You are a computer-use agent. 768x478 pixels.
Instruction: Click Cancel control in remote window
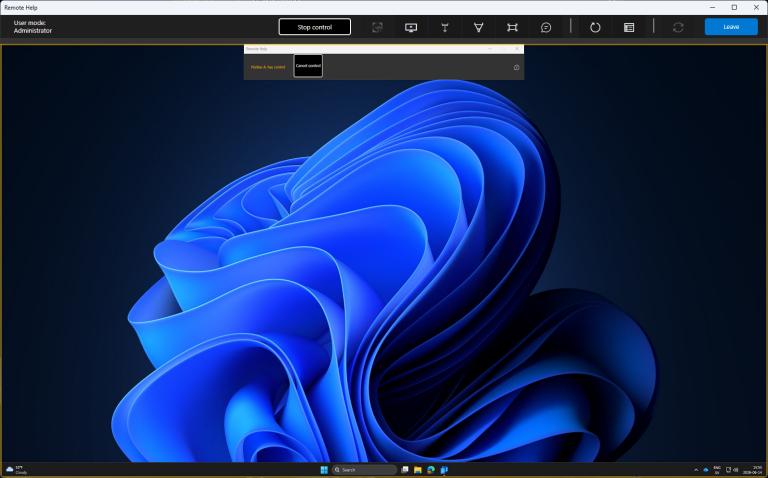[308, 66]
